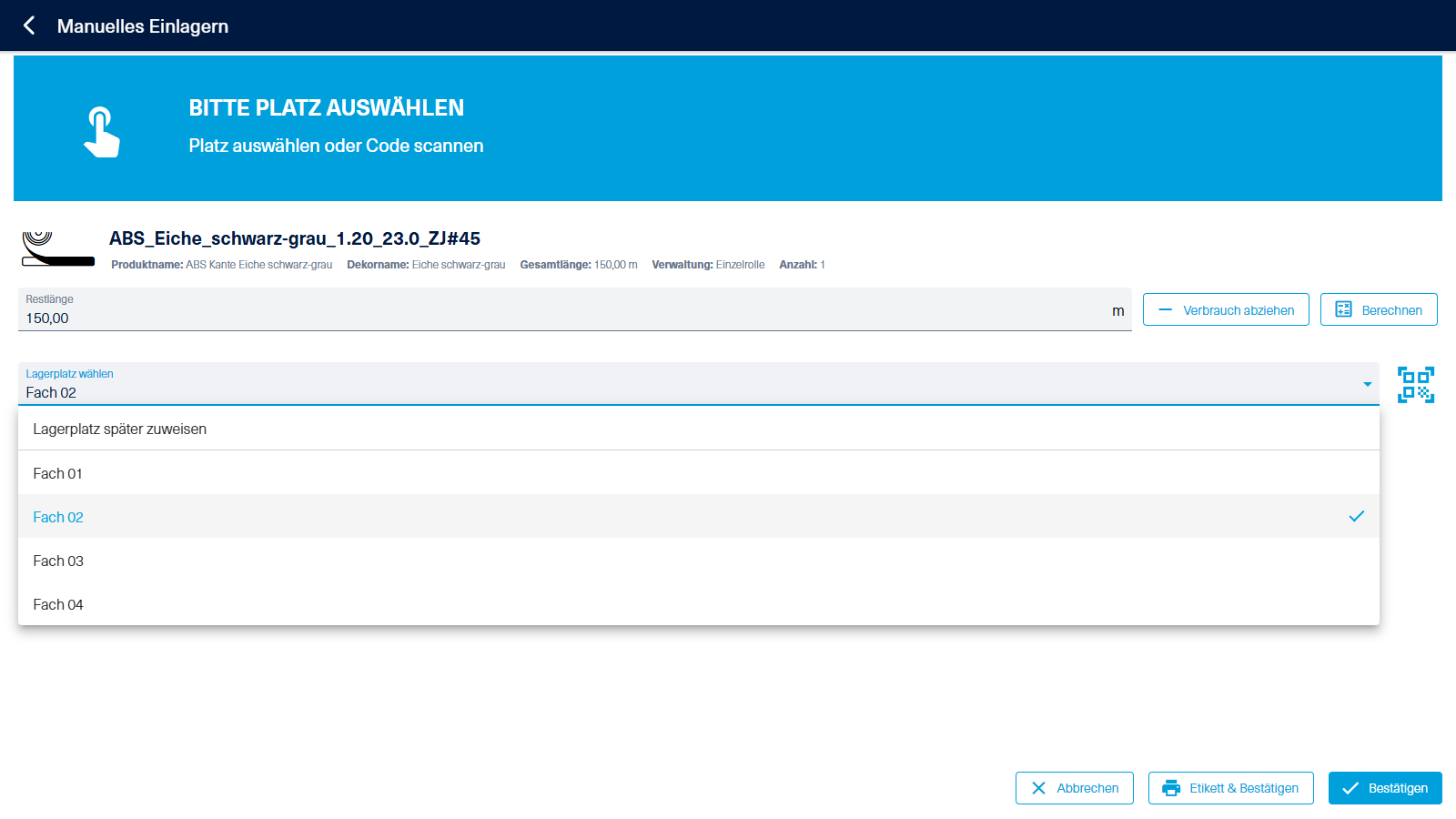This screenshot has width=1456, height=819.
Task: Cancel with the Abbrechen button
Action: 1075,788
